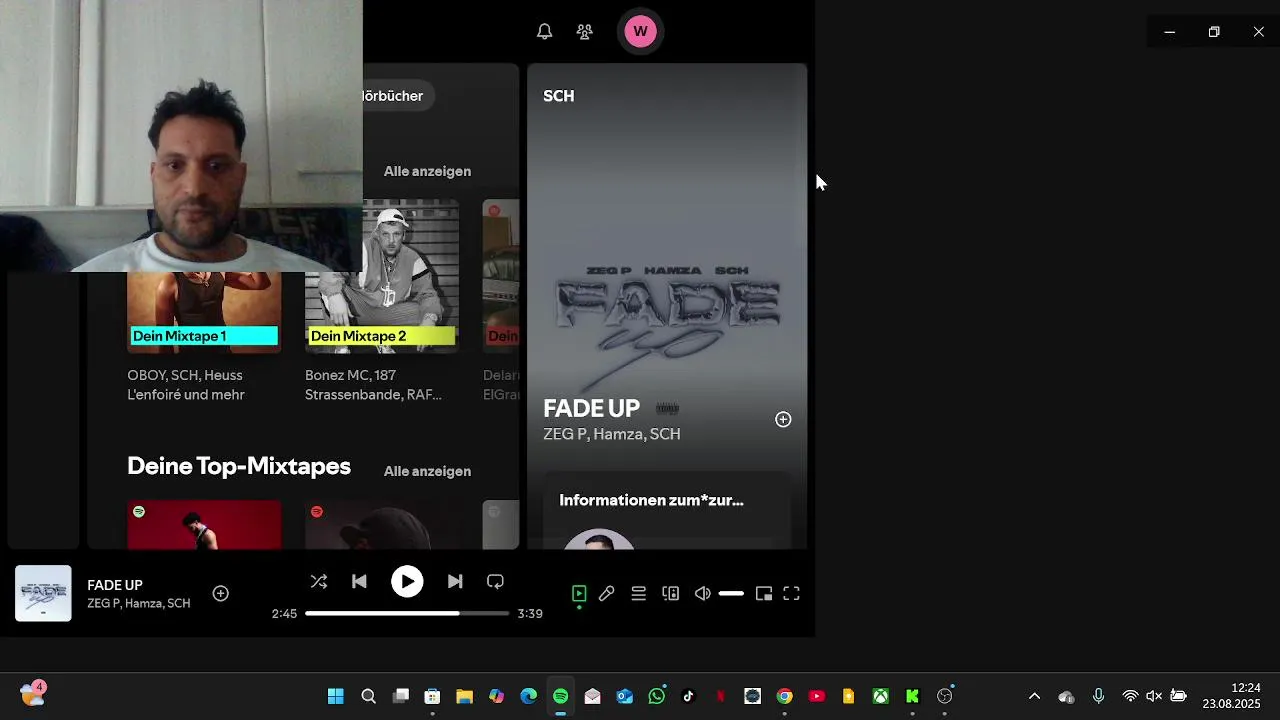The width and height of the screenshot is (1280, 720).
Task: Open the FADE UP title in the side panel
Action: click(591, 408)
